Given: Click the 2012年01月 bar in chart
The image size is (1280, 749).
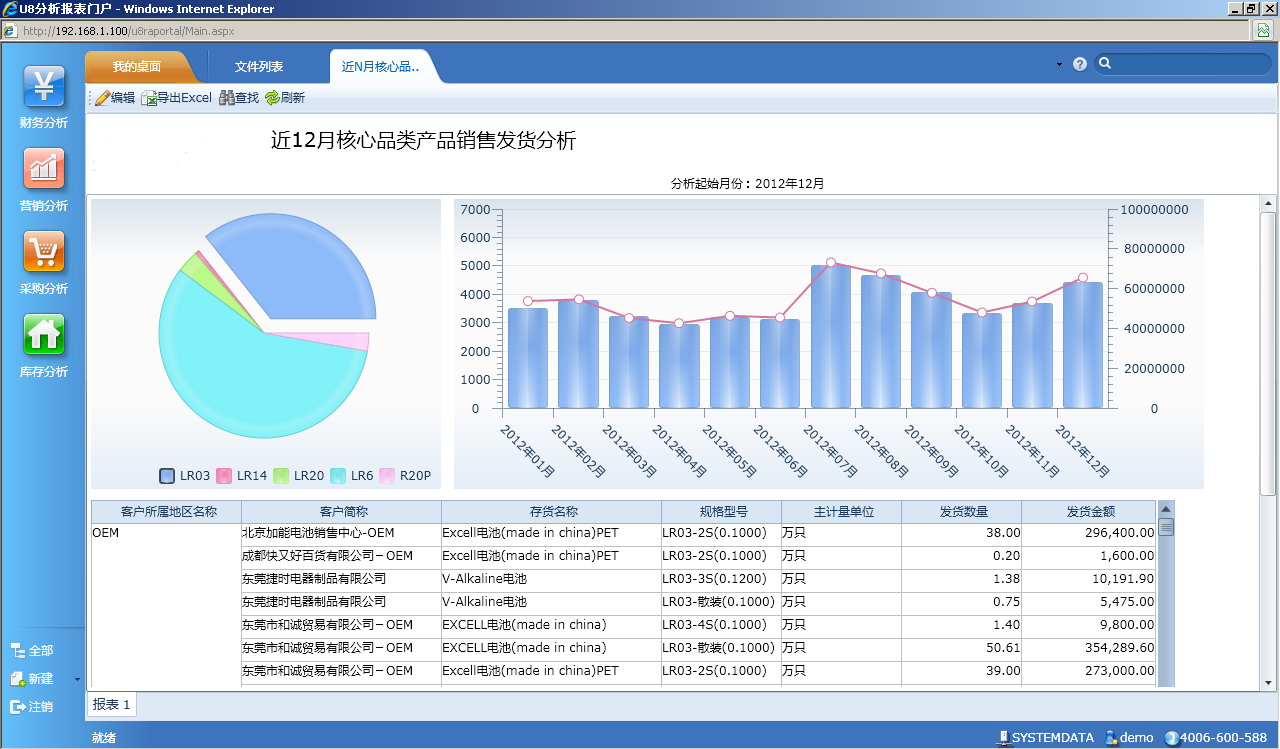Looking at the screenshot, I should click(x=528, y=358).
